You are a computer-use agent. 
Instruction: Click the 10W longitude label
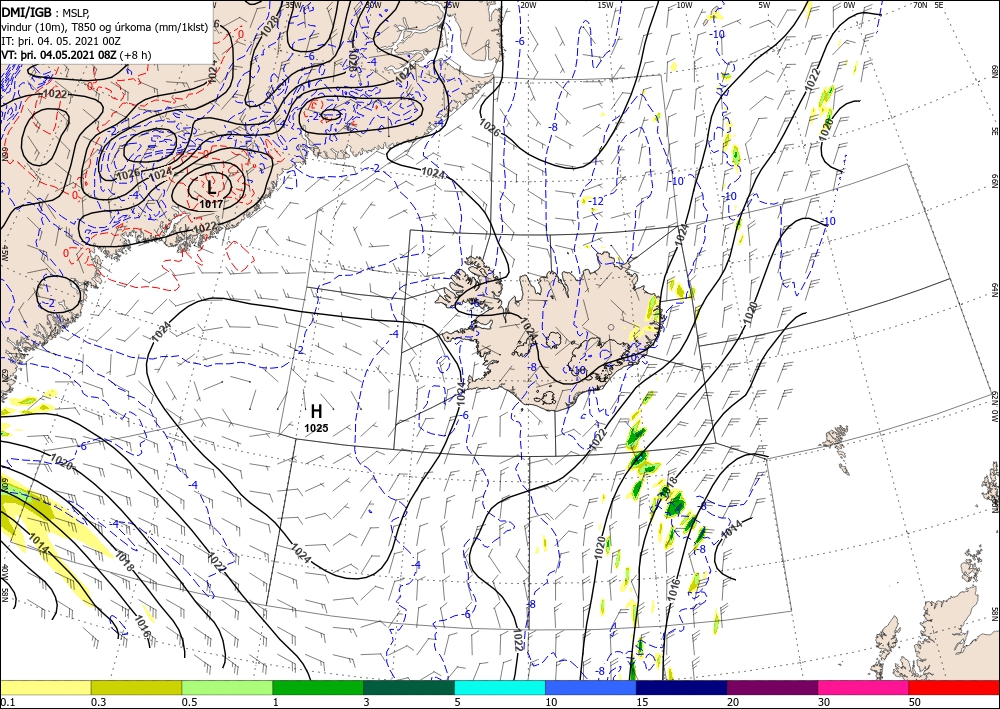(x=684, y=5)
